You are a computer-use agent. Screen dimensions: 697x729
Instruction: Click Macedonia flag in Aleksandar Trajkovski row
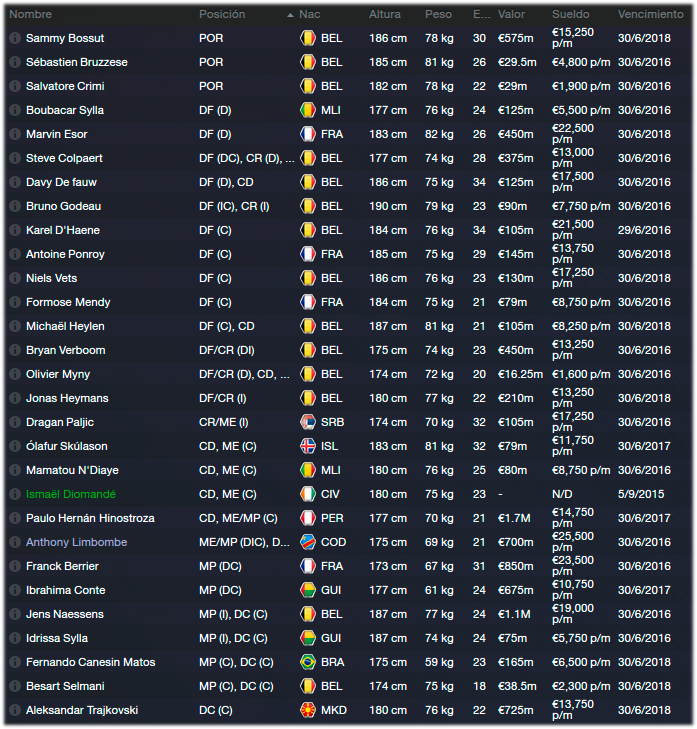[308, 710]
